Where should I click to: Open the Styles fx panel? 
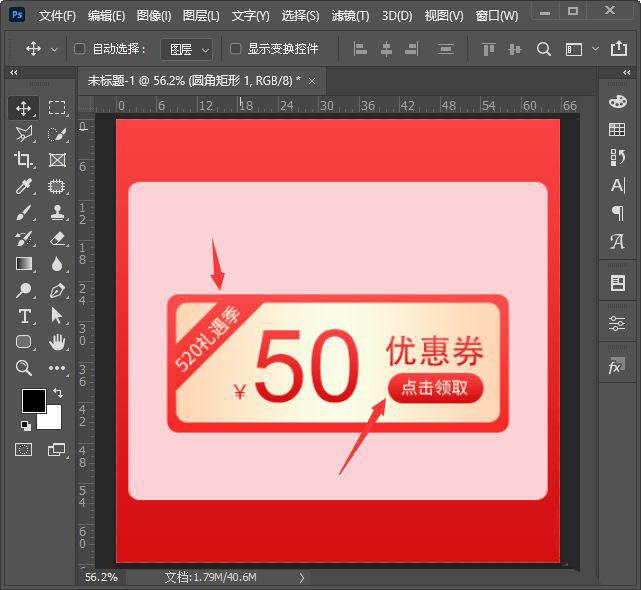[617, 367]
